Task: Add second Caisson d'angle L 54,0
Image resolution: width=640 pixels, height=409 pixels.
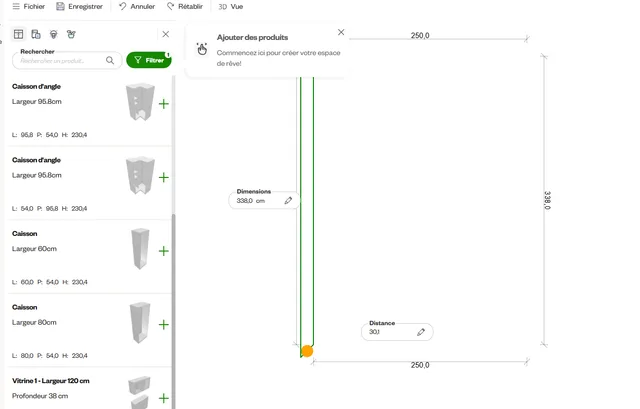Action: coord(164,177)
